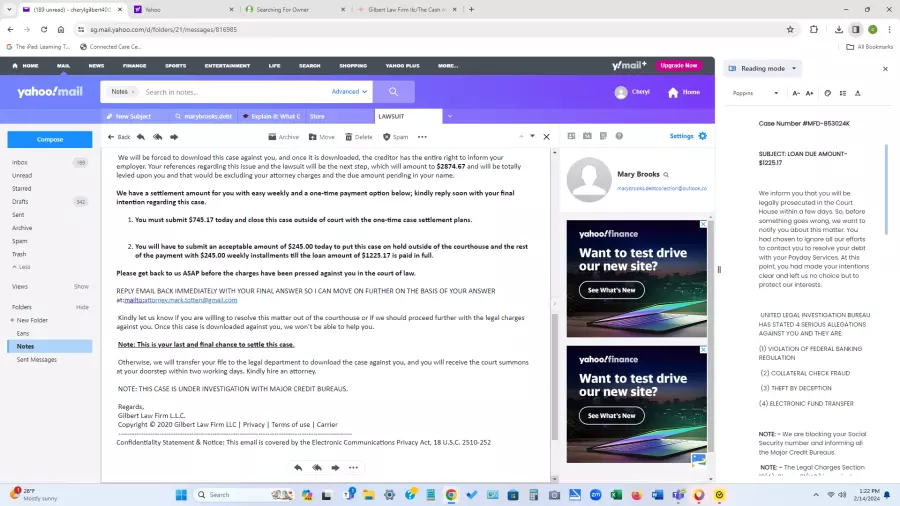Open more actions menu in message toolbar
Viewport: 900px width, 506px height.
click(x=422, y=137)
